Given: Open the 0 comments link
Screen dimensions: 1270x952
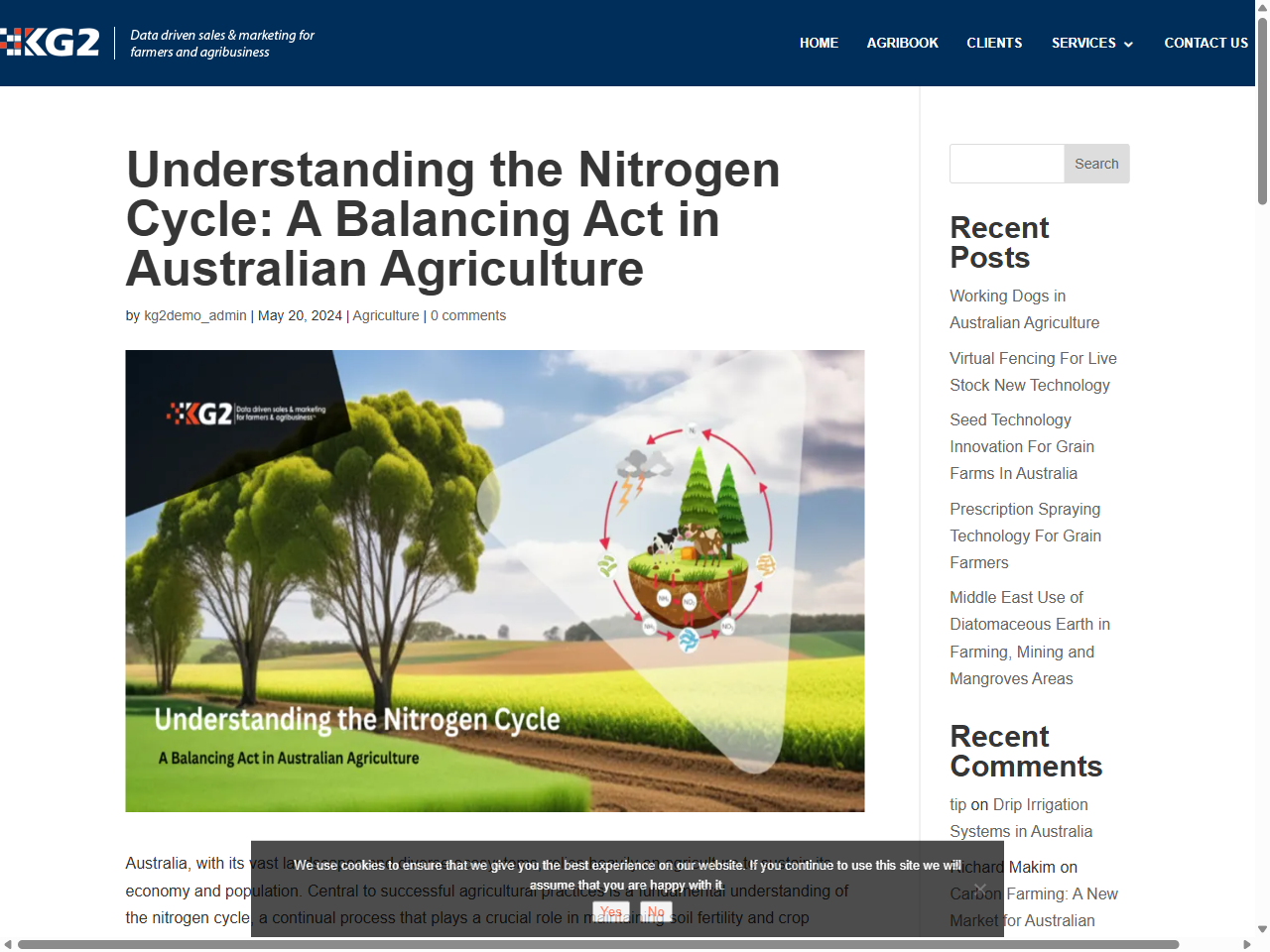Looking at the screenshot, I should [468, 315].
